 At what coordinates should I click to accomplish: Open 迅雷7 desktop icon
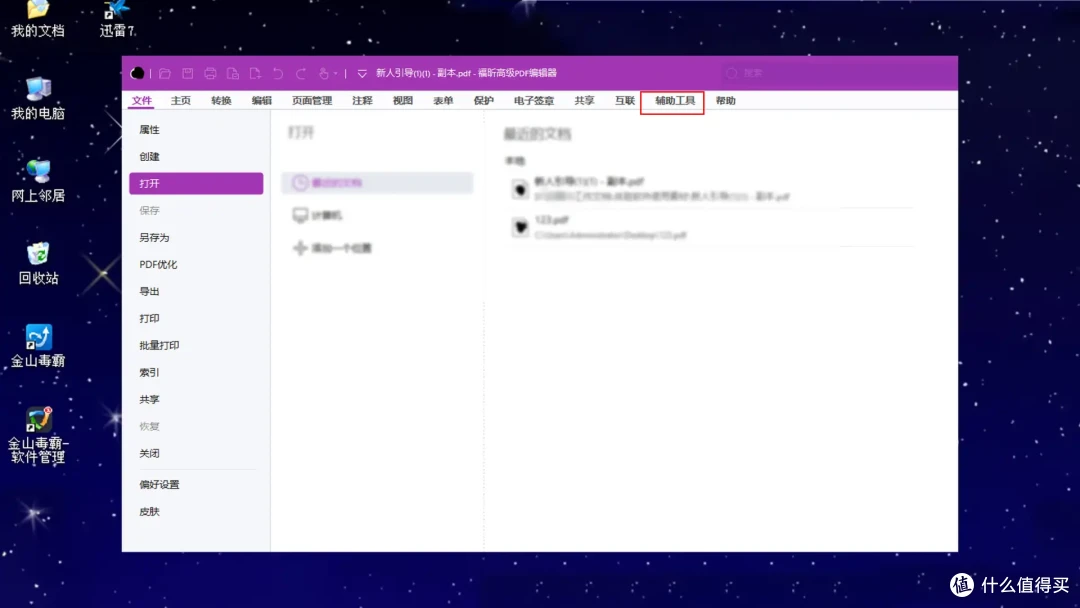click(116, 19)
